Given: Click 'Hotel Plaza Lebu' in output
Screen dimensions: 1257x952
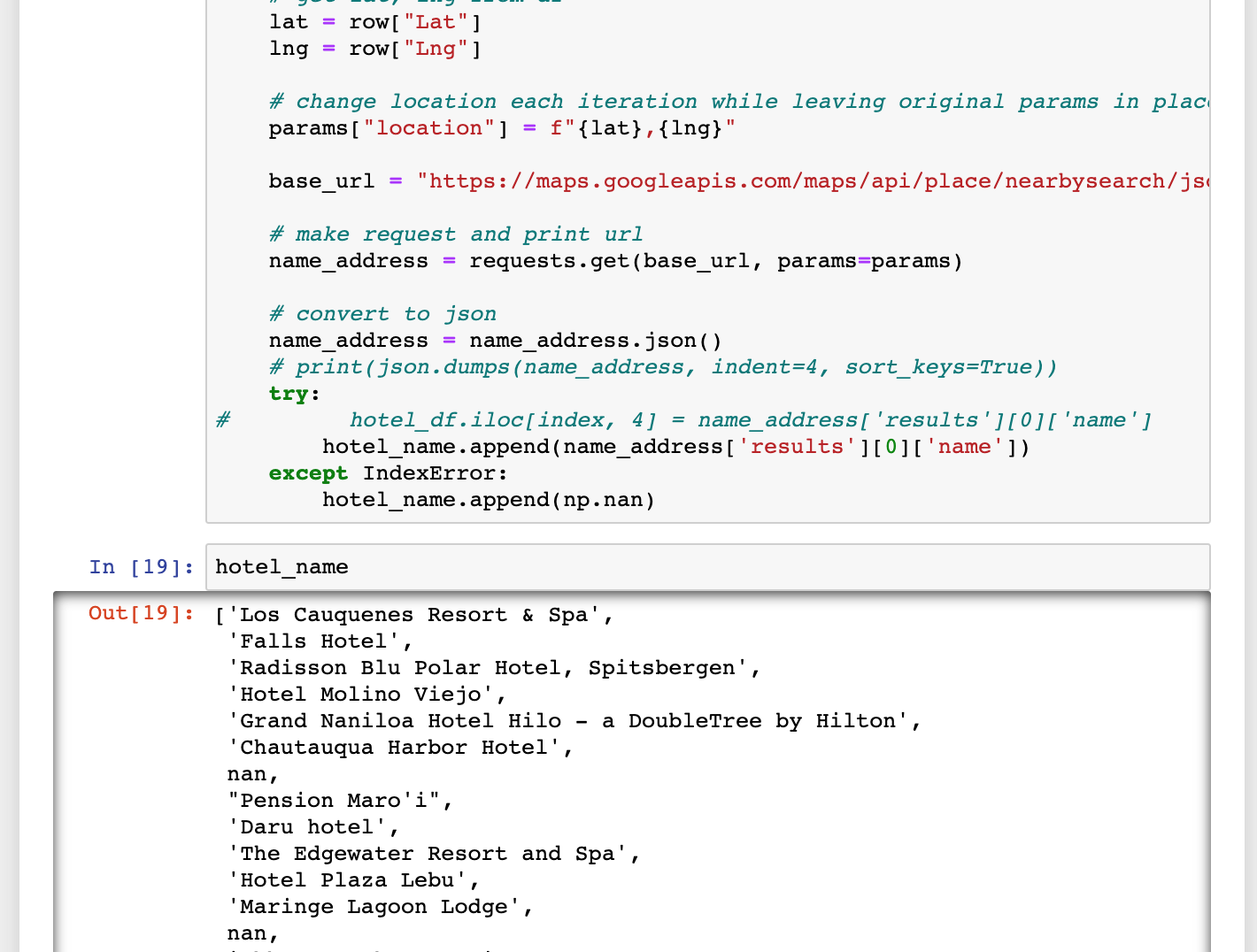Looking at the screenshot, I should pos(347,880).
